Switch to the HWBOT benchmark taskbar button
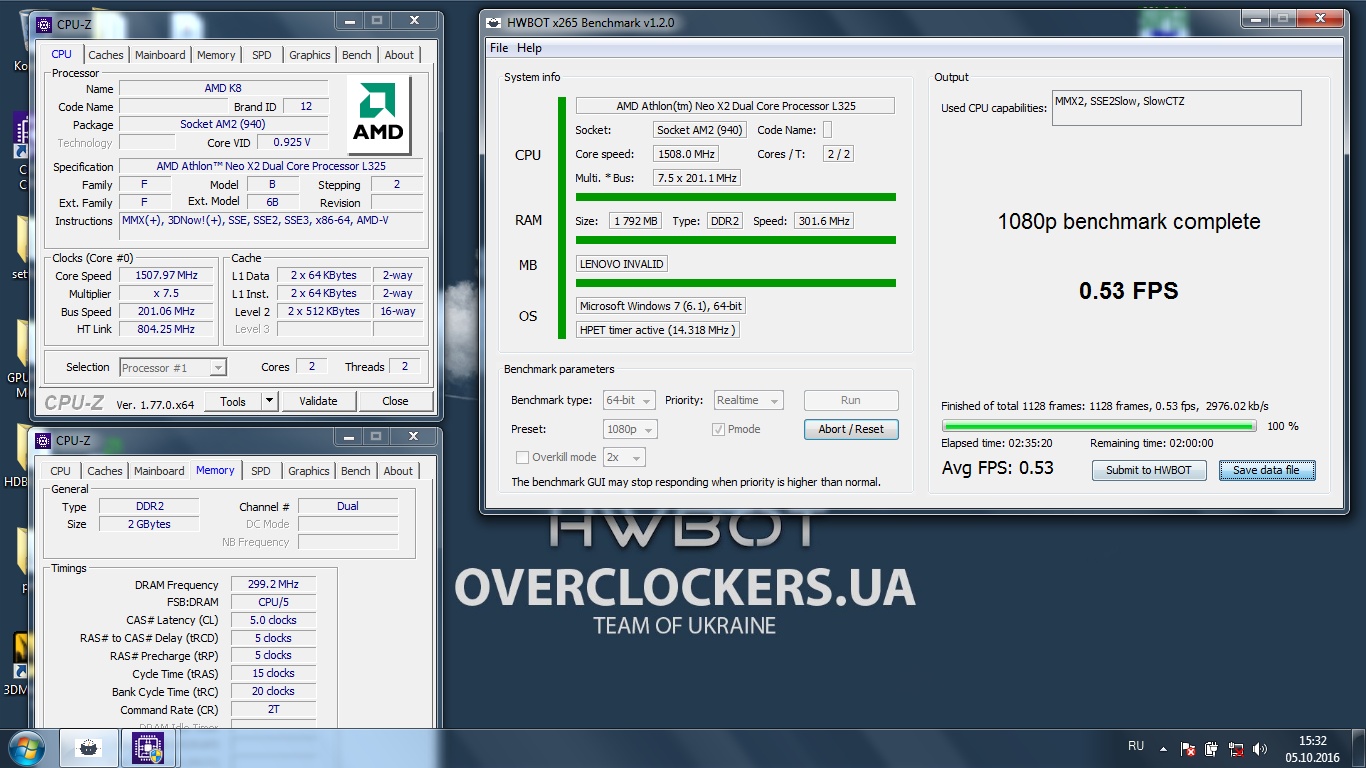The height and width of the screenshot is (768, 1366). [x=89, y=748]
